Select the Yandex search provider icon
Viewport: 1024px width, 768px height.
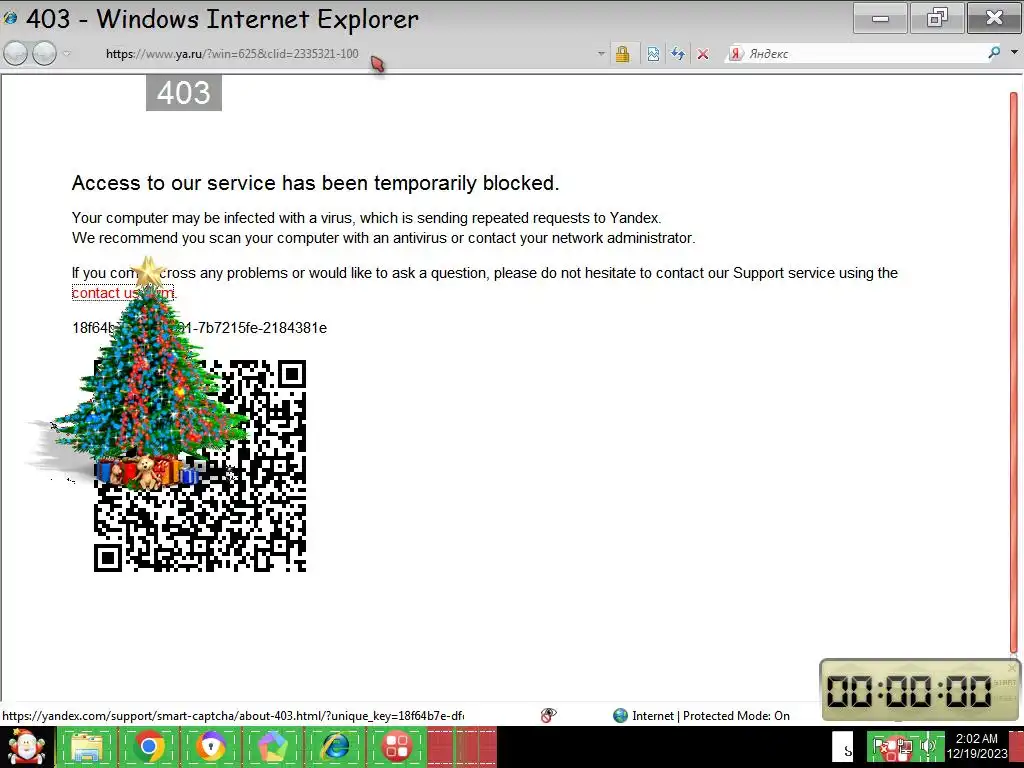coord(736,54)
